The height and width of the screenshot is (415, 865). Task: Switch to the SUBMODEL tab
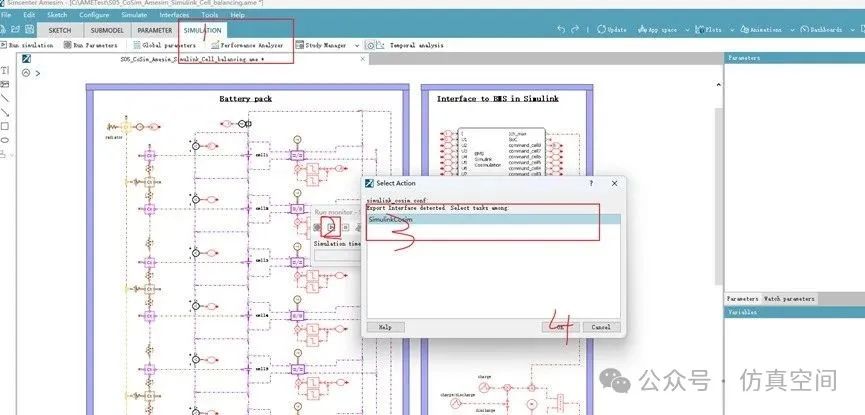pyautogui.click(x=106, y=31)
